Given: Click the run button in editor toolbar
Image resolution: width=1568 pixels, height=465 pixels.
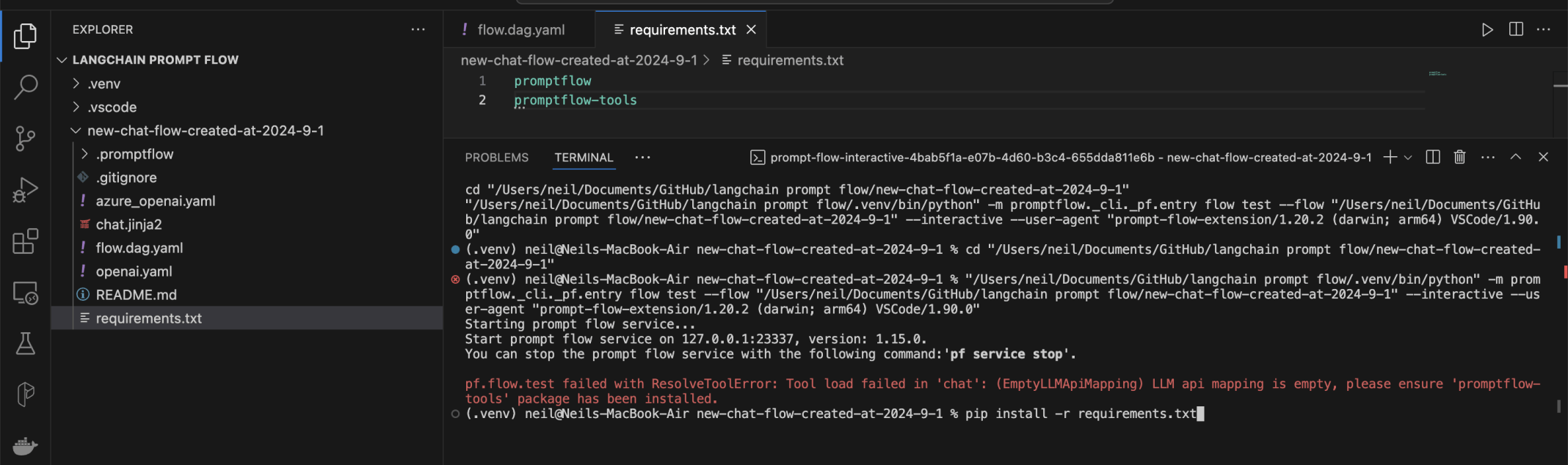Looking at the screenshot, I should pos(1487,29).
